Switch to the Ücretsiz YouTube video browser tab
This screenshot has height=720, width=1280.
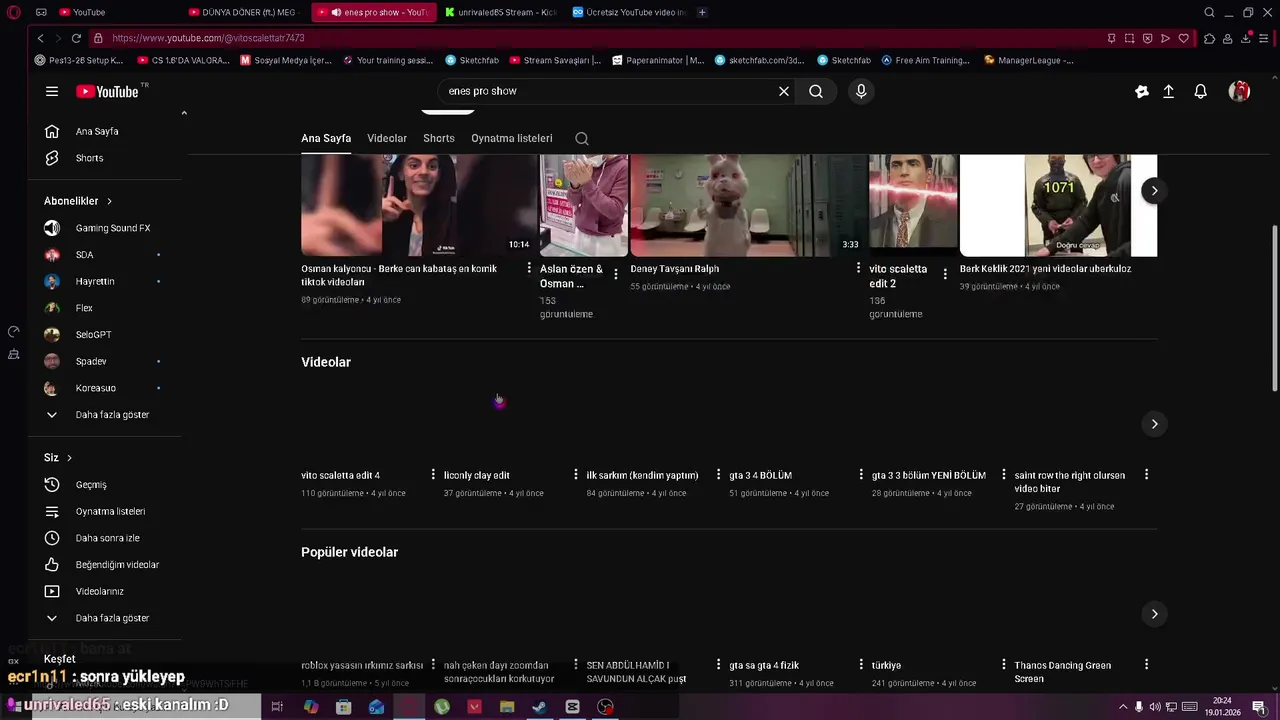(x=630, y=12)
